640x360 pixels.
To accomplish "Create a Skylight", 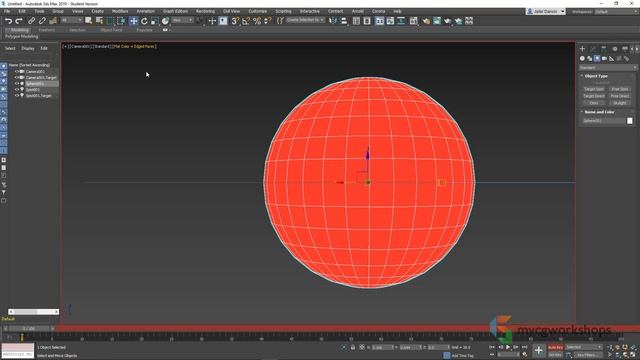I will coord(620,103).
